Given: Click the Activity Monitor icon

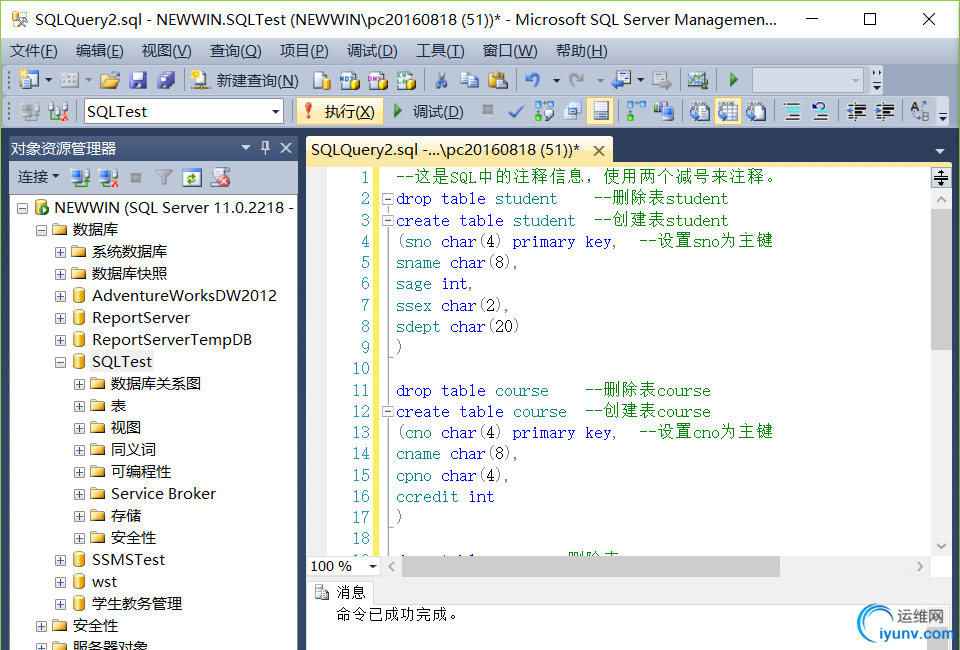Looking at the screenshot, I should pos(697,80).
